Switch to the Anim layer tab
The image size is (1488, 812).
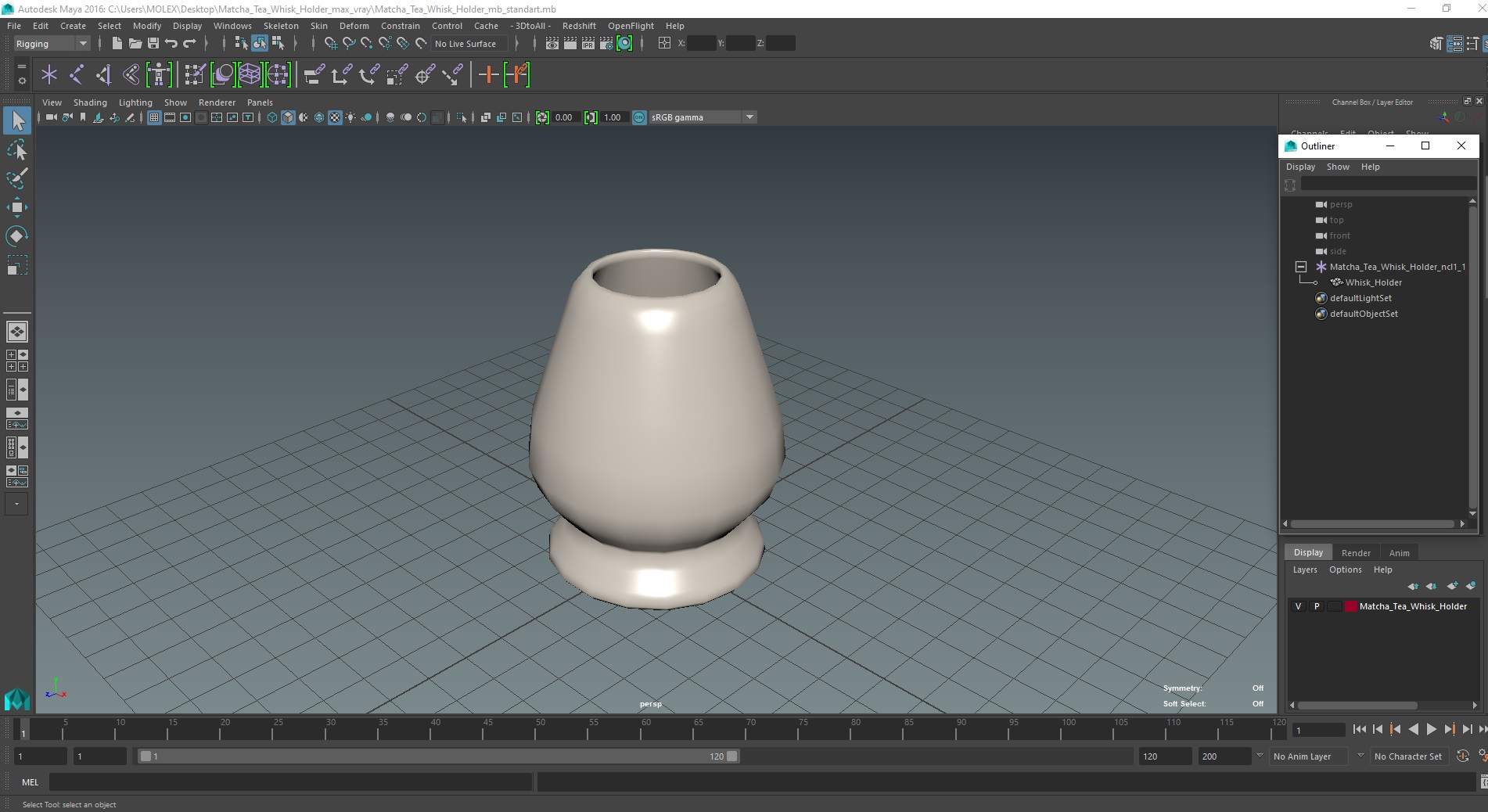coord(1399,552)
